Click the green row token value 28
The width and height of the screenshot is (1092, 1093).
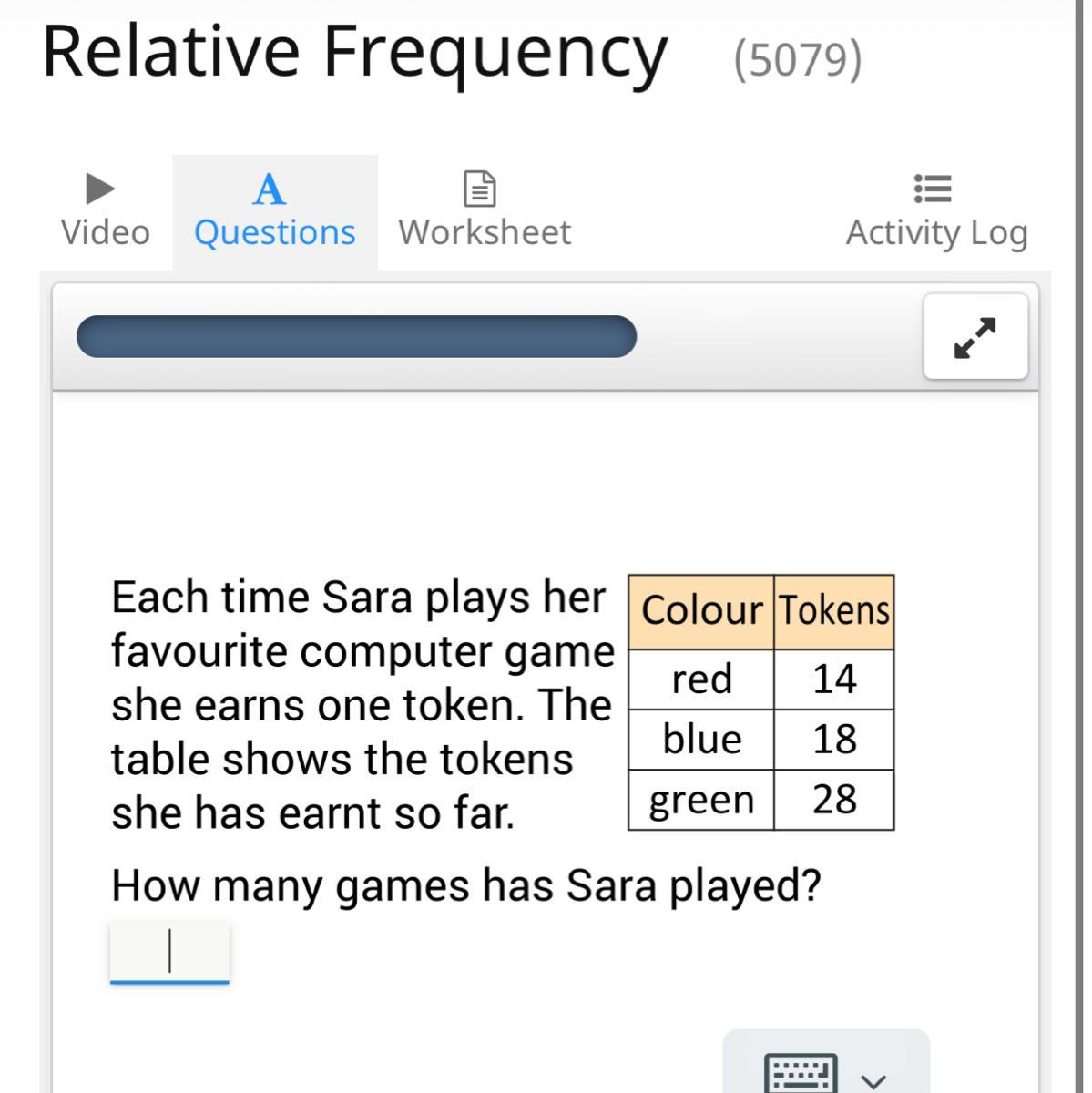pyautogui.click(x=834, y=800)
